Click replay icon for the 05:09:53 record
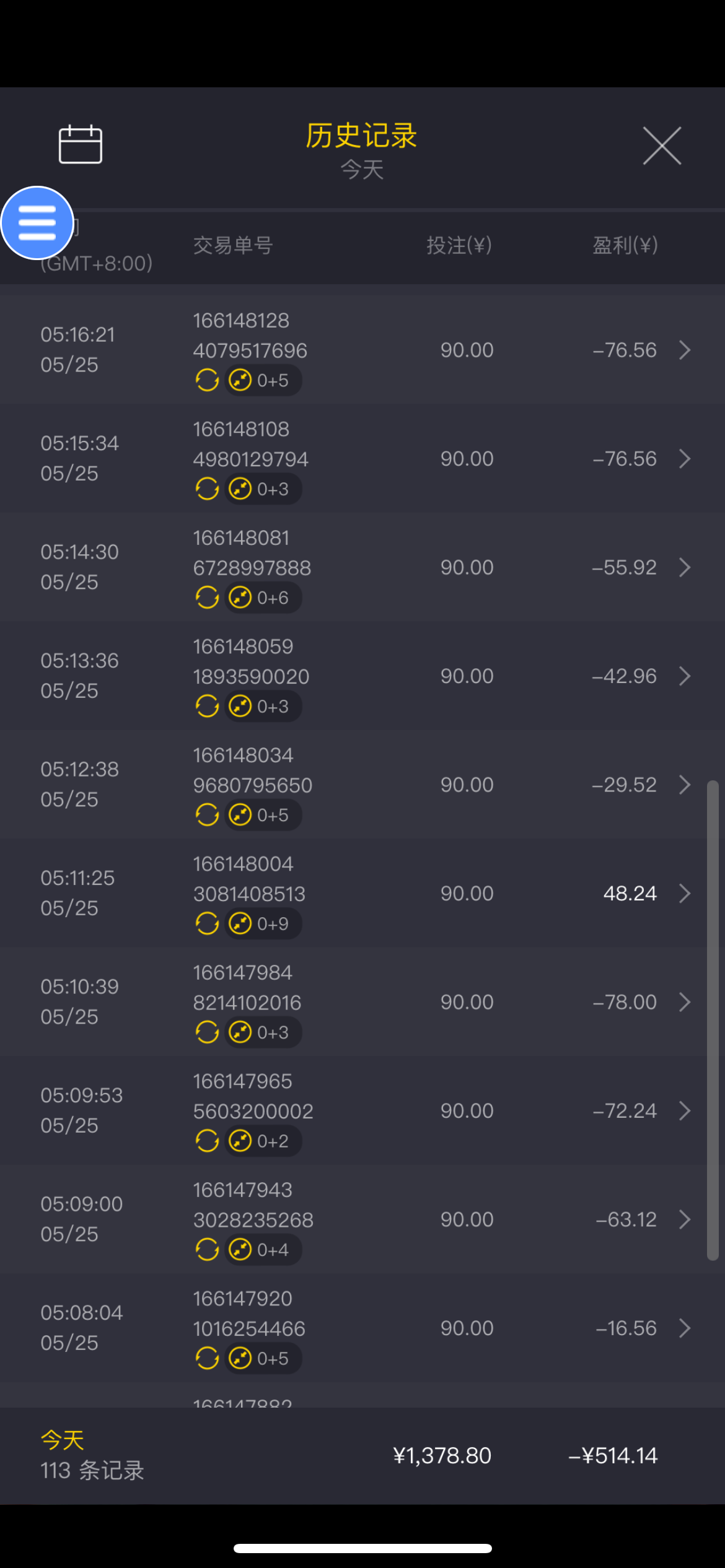725x1568 pixels. [207, 1141]
